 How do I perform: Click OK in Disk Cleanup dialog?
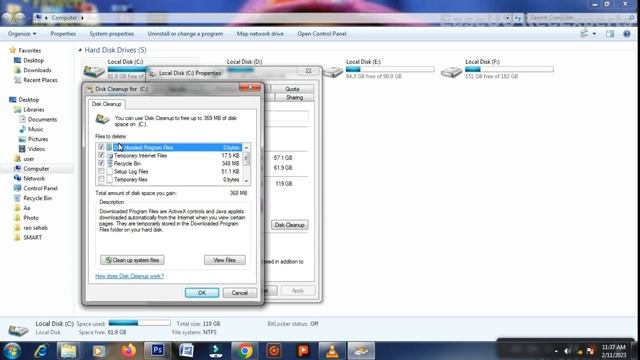202,293
